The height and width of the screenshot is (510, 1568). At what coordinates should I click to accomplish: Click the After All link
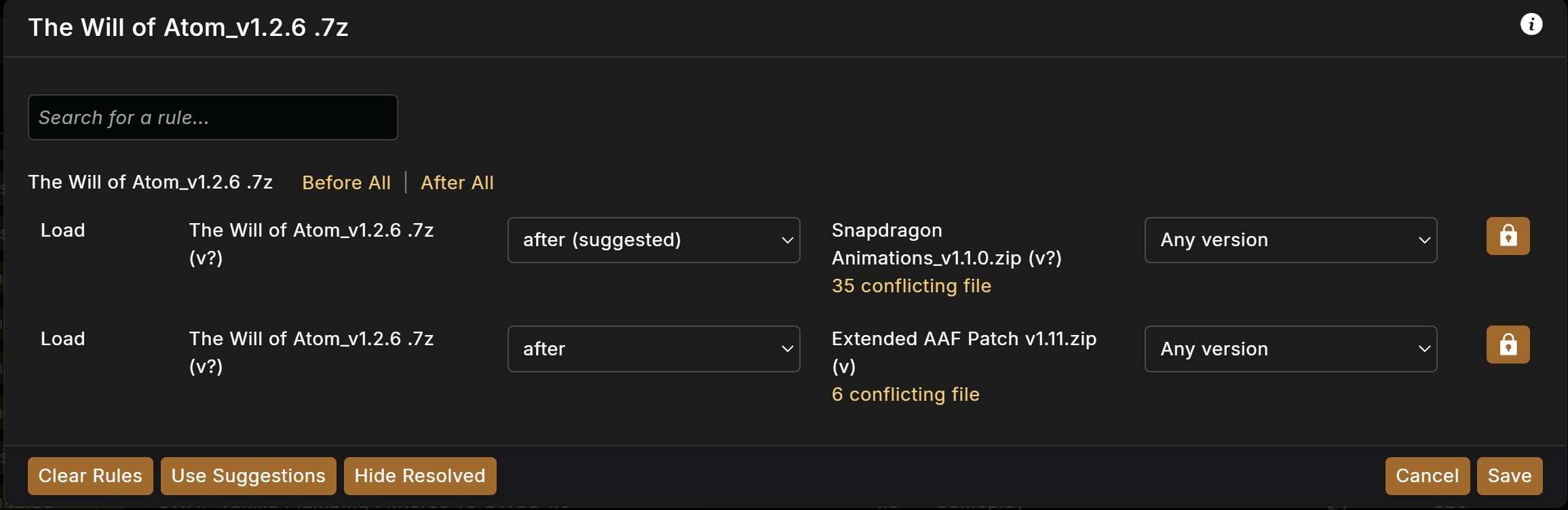tap(457, 182)
